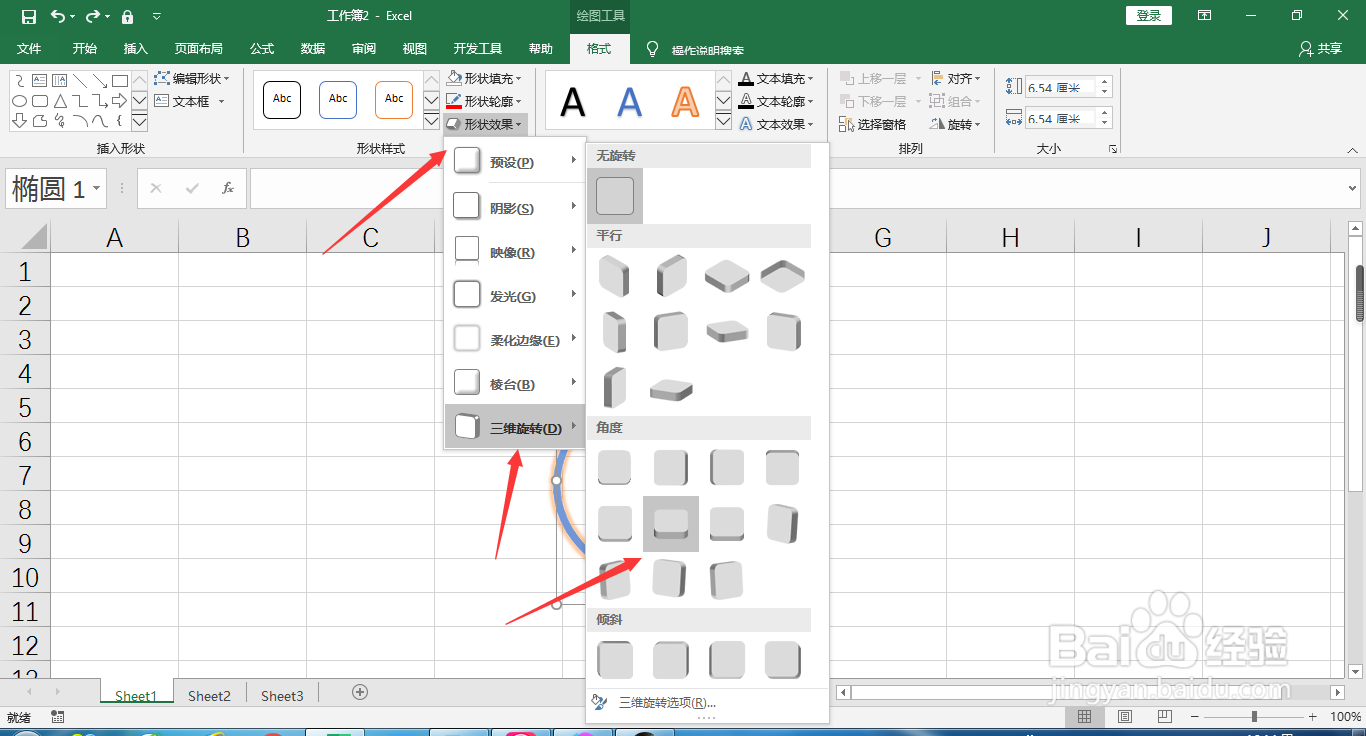Open the 柔化边缘(E) soft edges submenu
The height and width of the screenshot is (736, 1366).
coord(514,339)
